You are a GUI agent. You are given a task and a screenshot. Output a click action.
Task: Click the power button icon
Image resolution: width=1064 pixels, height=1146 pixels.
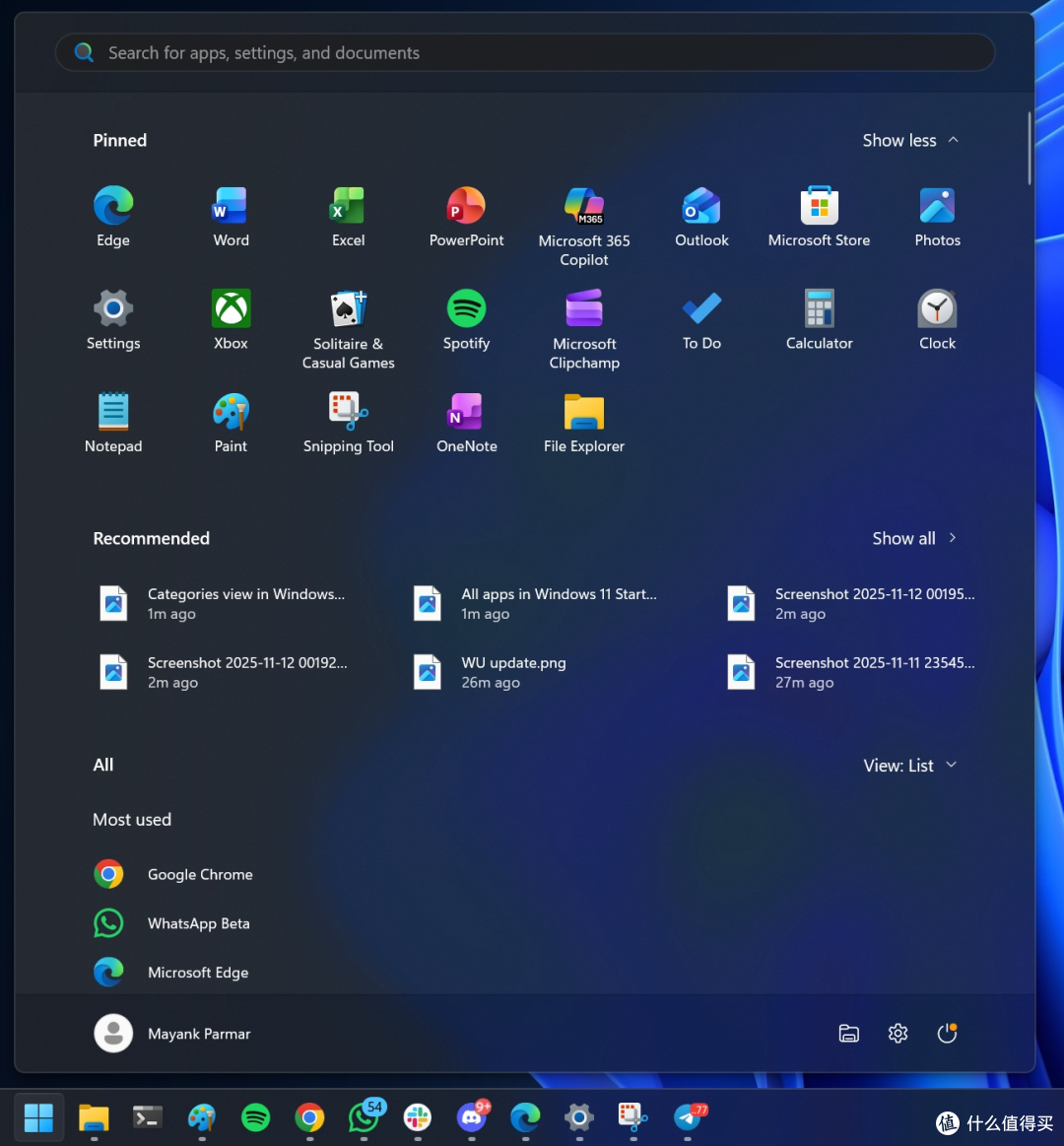(x=947, y=1034)
